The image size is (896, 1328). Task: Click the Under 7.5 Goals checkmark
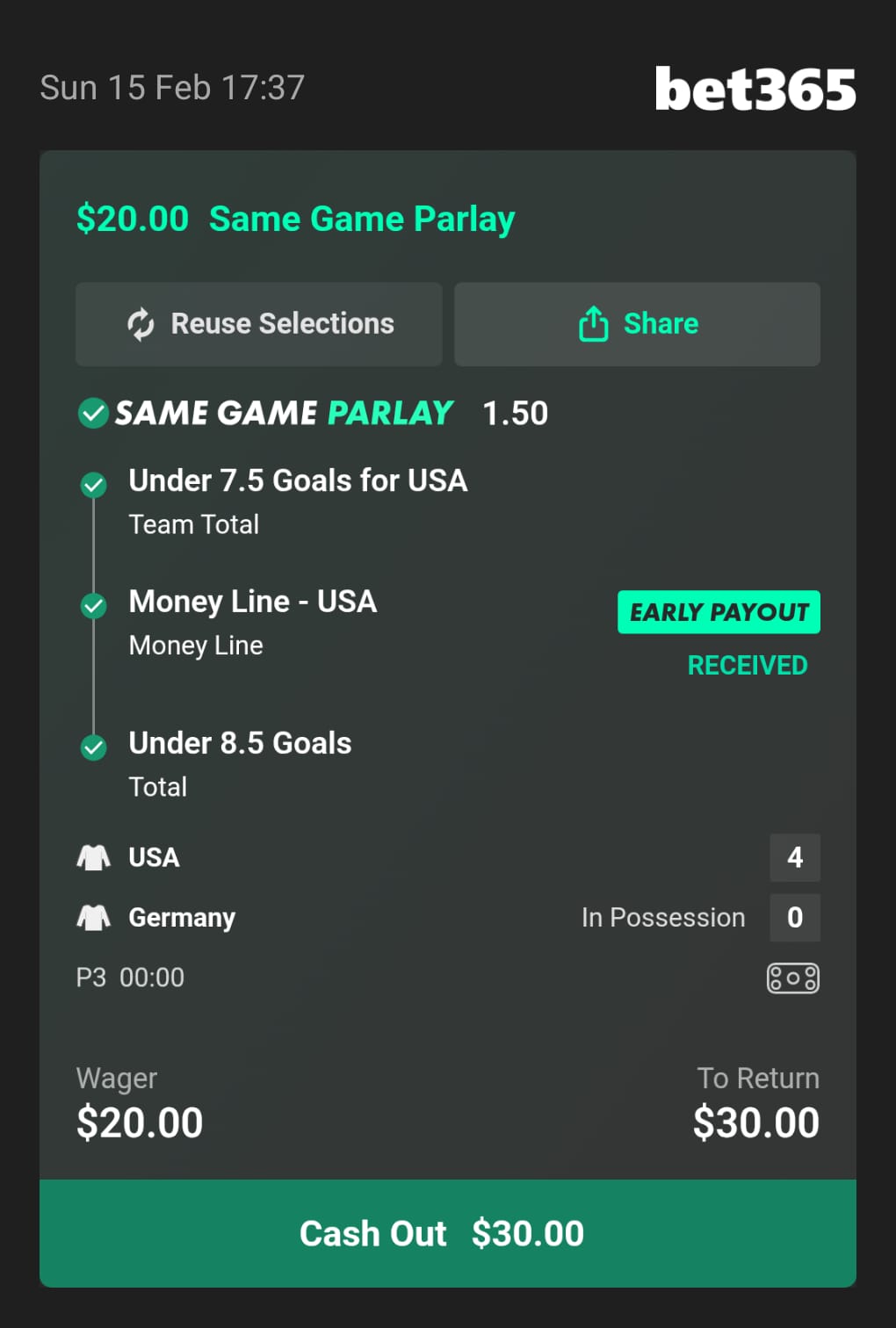pyautogui.click(x=93, y=484)
